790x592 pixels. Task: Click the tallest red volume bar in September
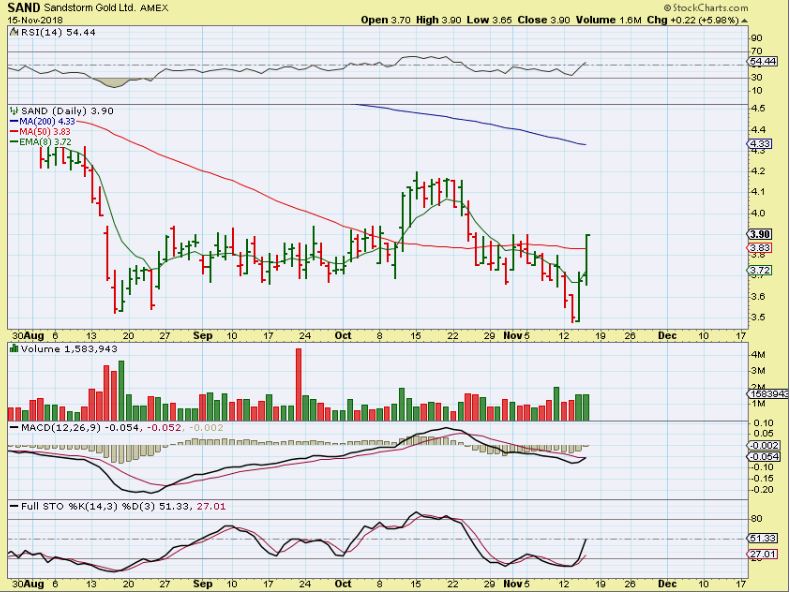(298, 384)
